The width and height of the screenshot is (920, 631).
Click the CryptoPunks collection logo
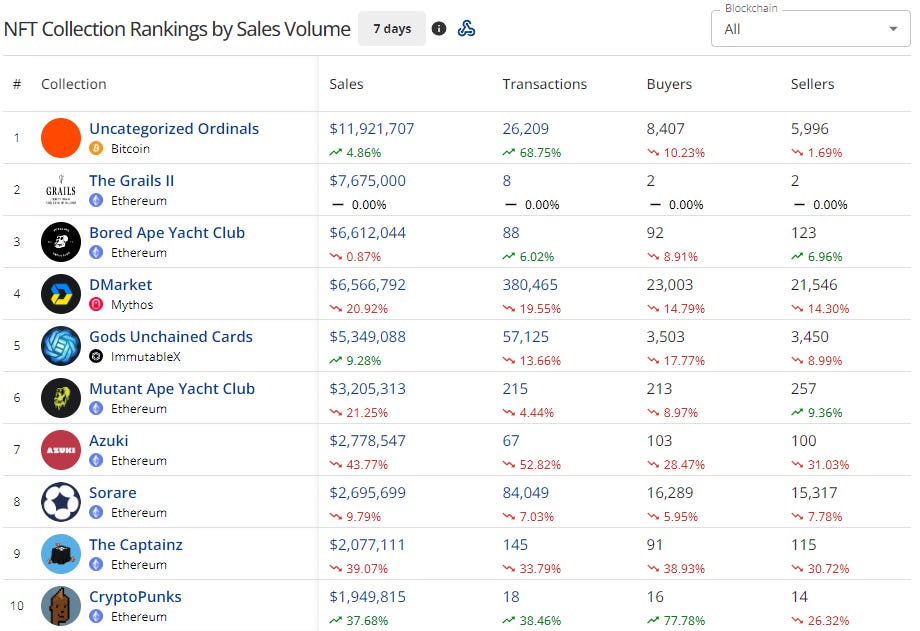pyautogui.click(x=61, y=606)
